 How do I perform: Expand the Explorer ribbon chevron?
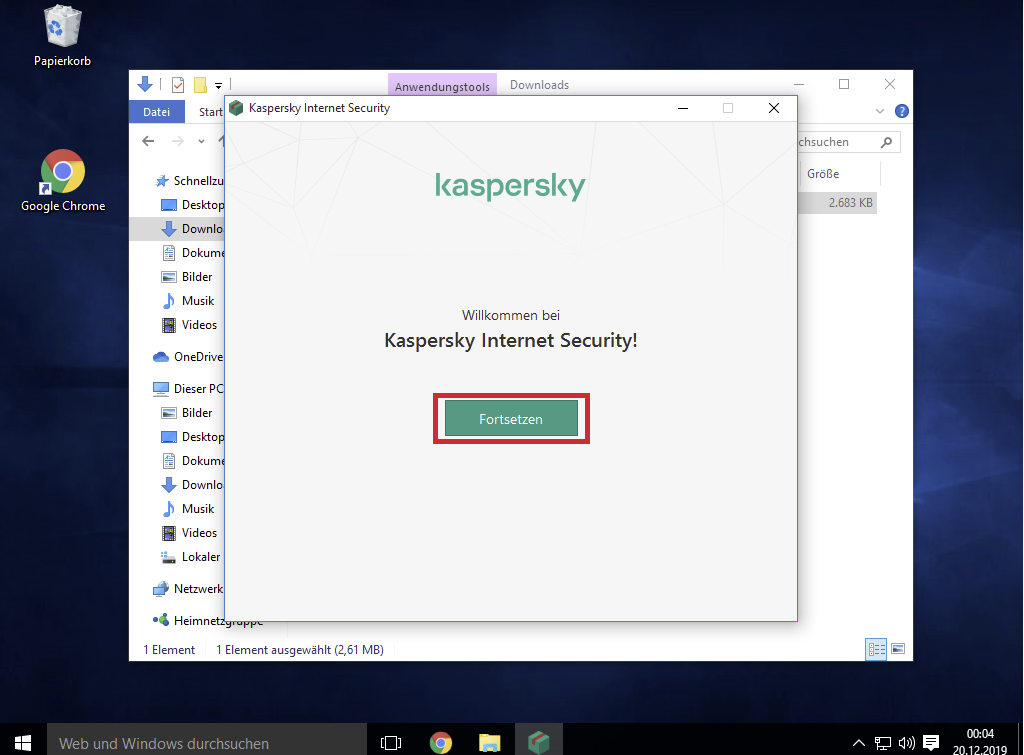click(x=880, y=111)
